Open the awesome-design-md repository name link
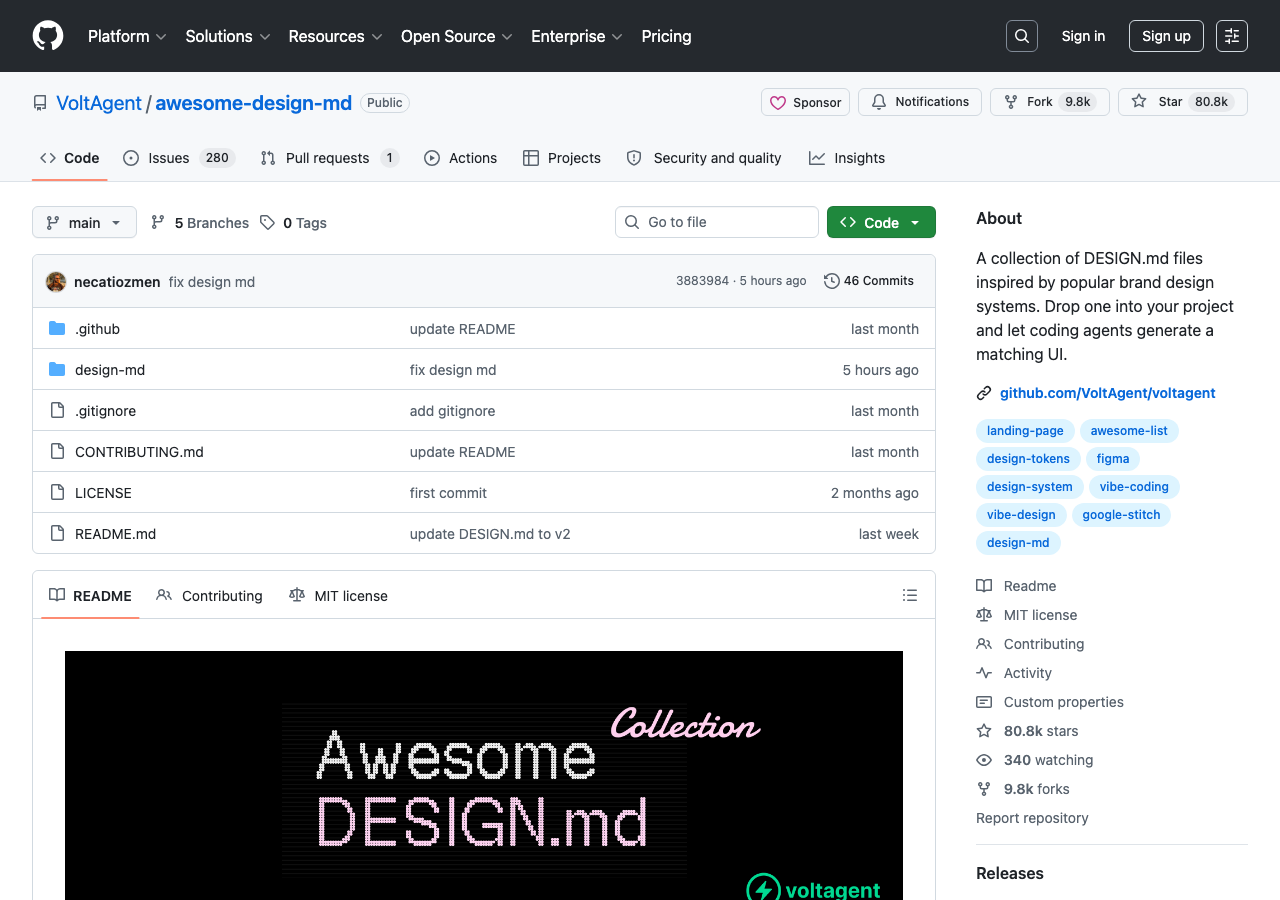 (x=254, y=103)
